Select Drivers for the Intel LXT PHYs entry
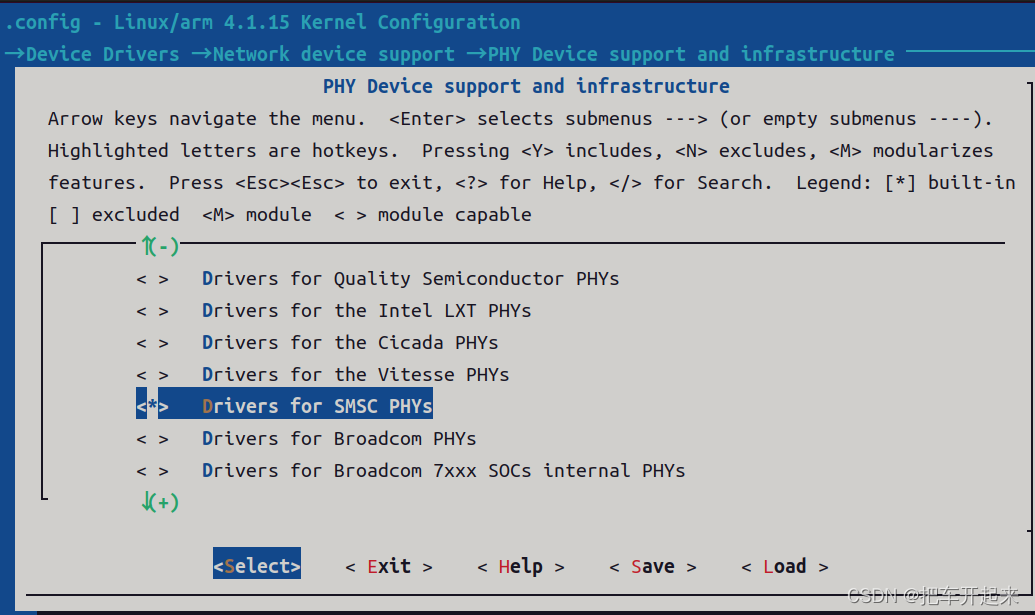This screenshot has width=1035, height=615. click(x=365, y=310)
